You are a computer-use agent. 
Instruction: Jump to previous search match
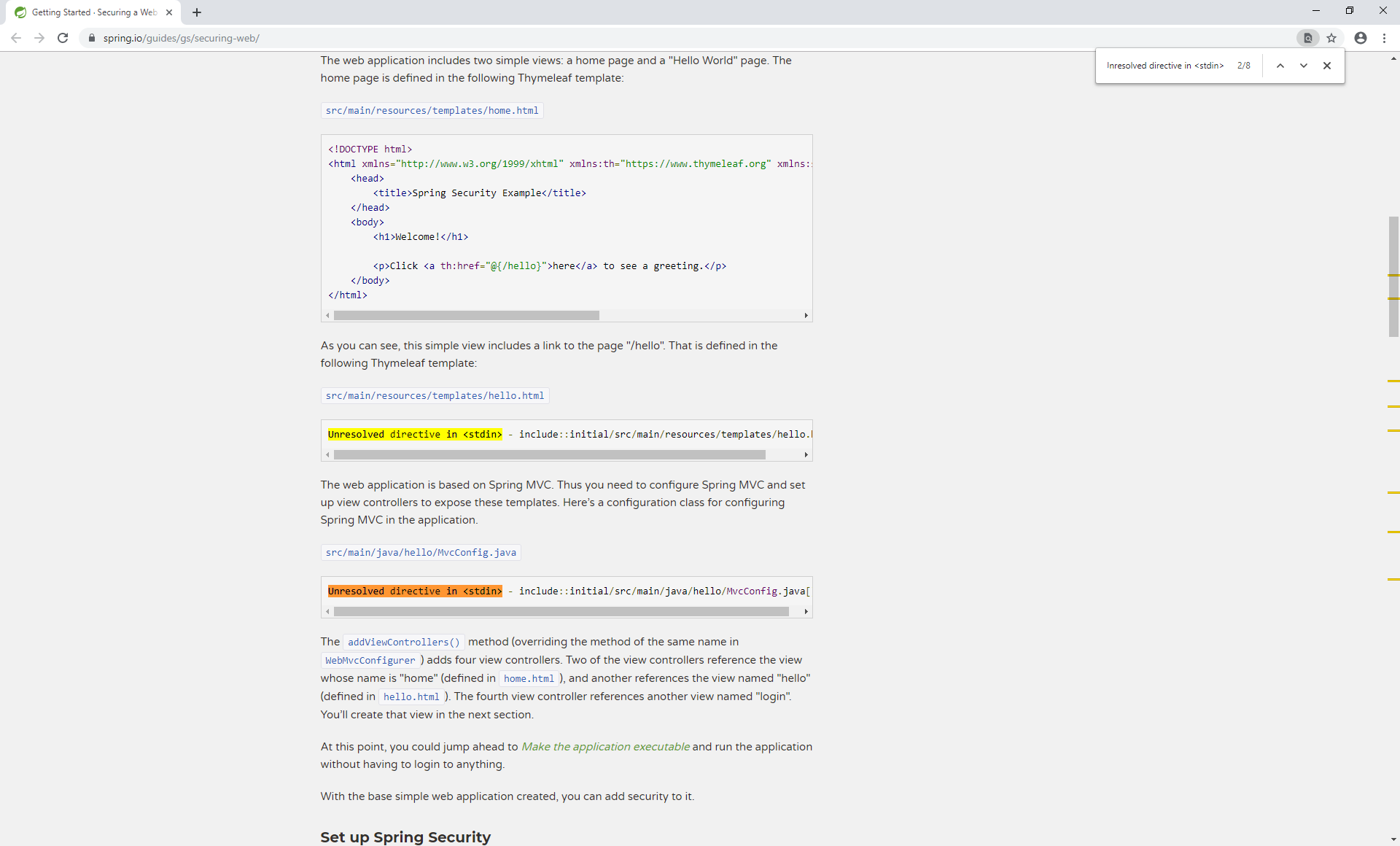pyautogui.click(x=1280, y=65)
